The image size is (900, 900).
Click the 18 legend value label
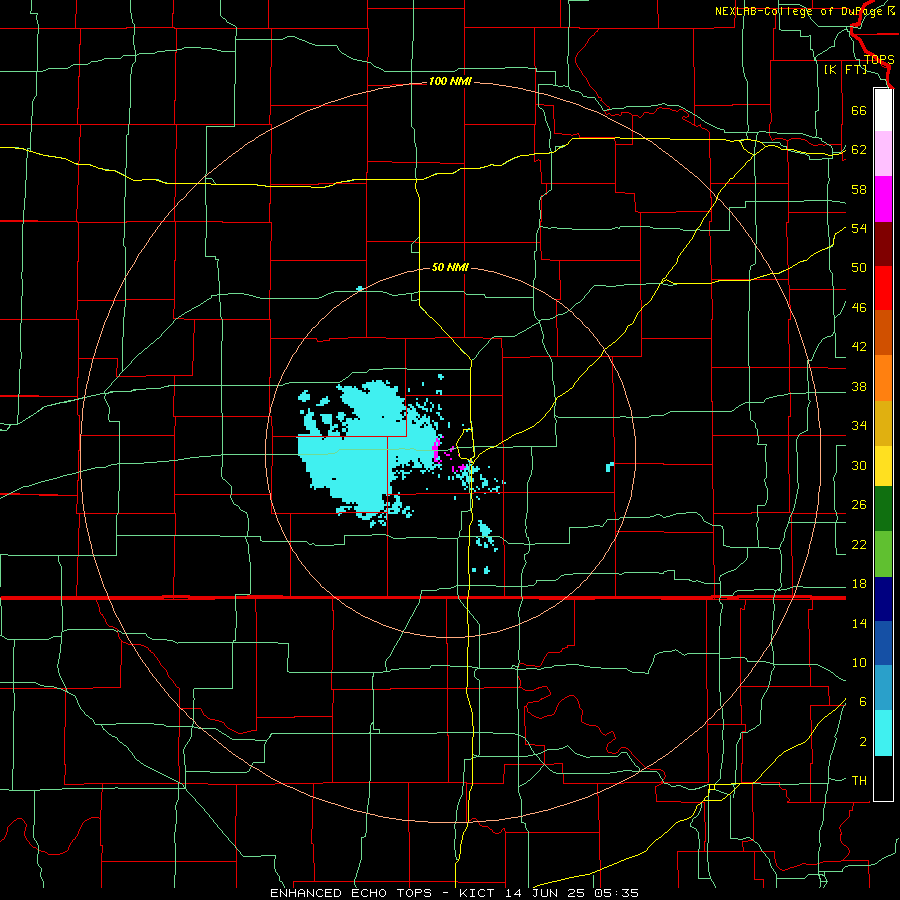859,584
